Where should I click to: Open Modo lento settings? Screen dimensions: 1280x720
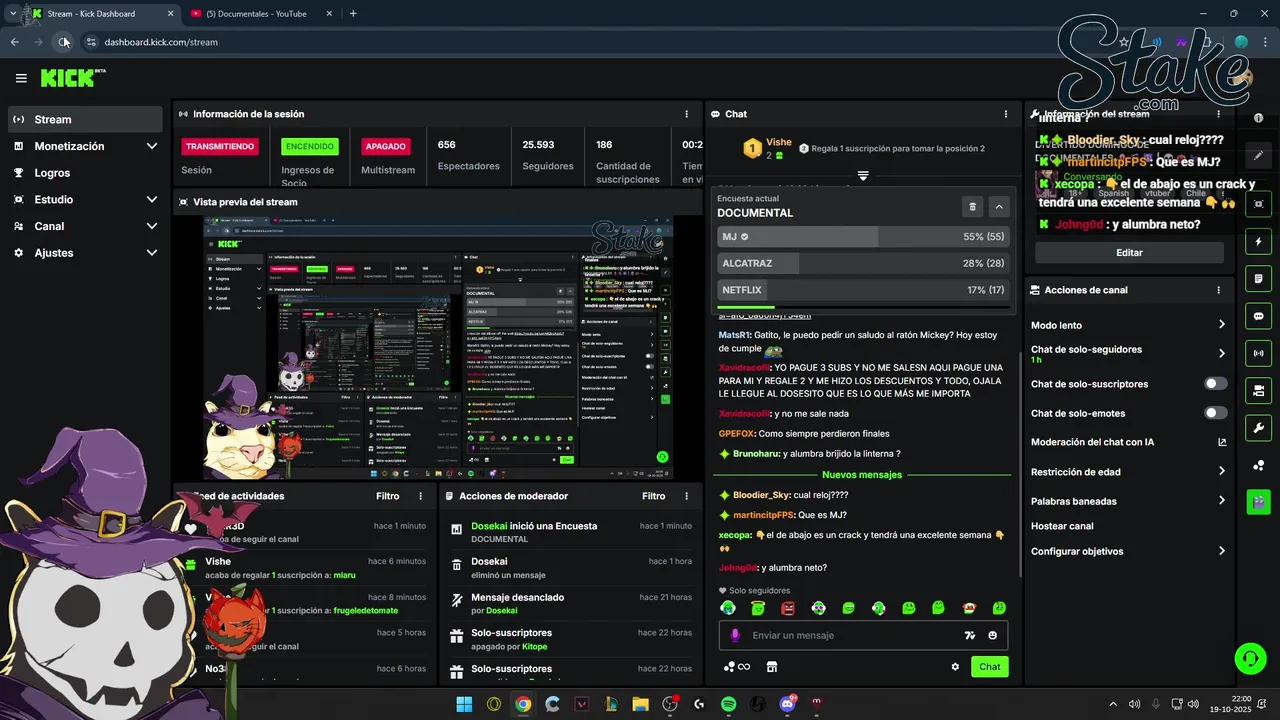(1129, 325)
